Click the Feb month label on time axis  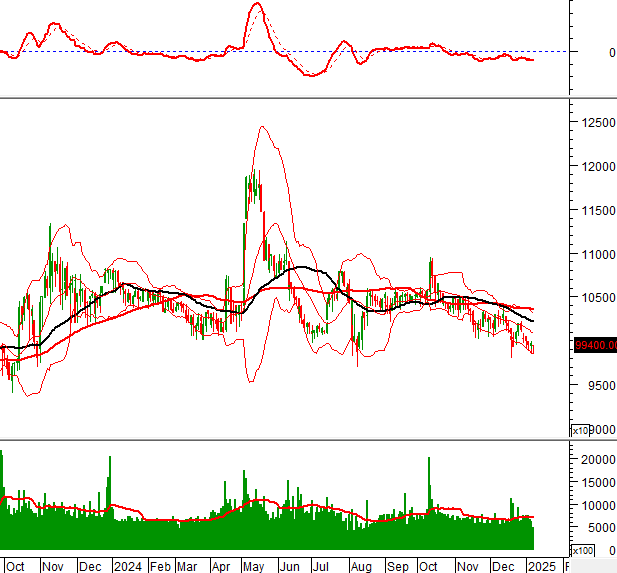[160, 566]
